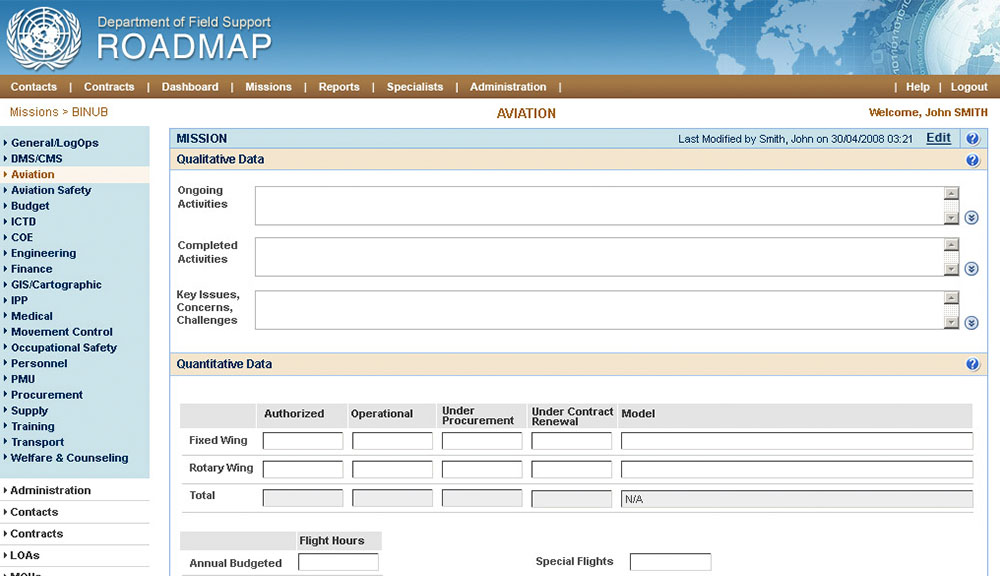Image resolution: width=1000 pixels, height=576 pixels.
Task: Open help for Qualitative Data section
Action: (x=972, y=160)
